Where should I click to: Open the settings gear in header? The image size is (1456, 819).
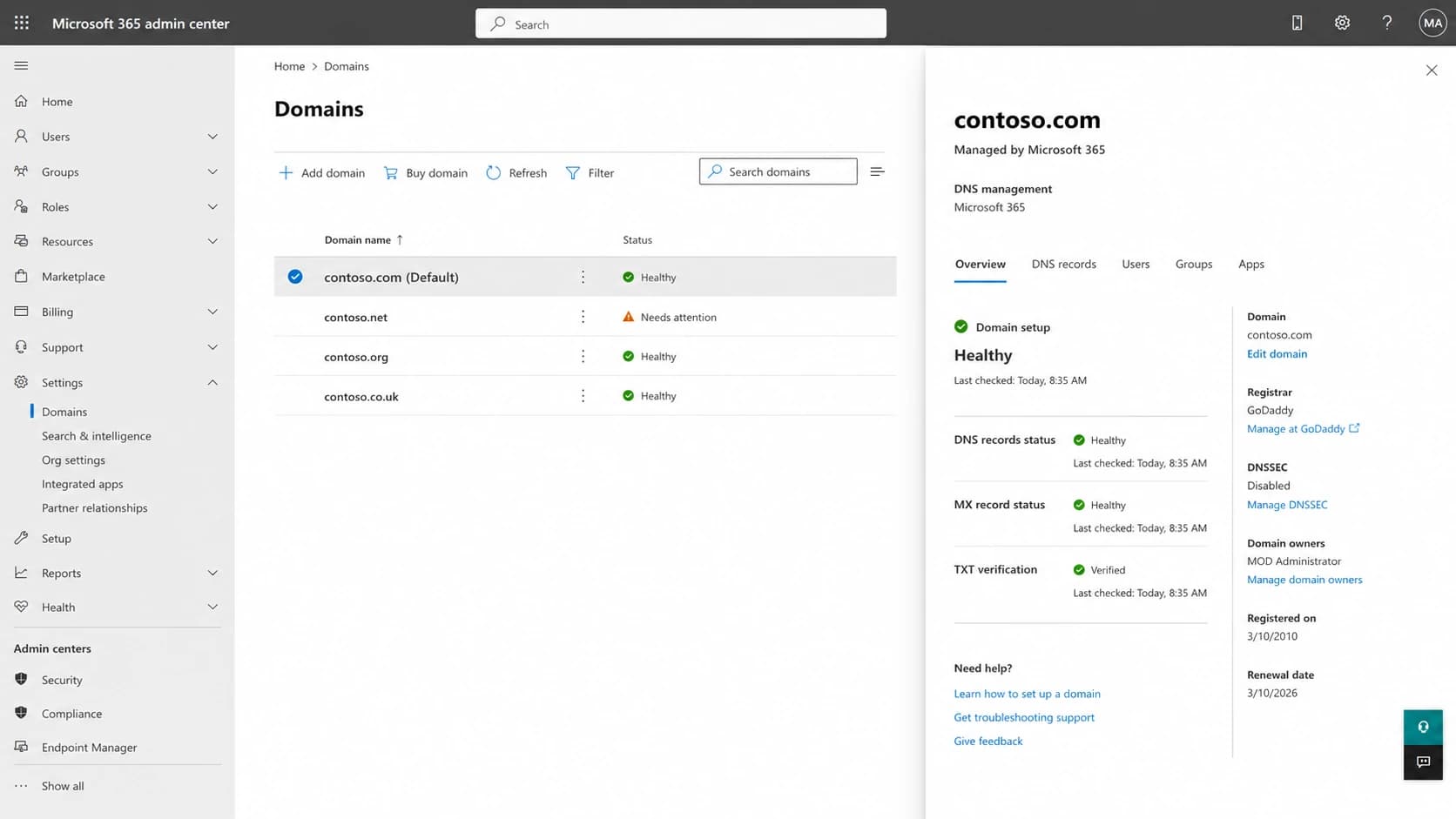tap(1342, 23)
